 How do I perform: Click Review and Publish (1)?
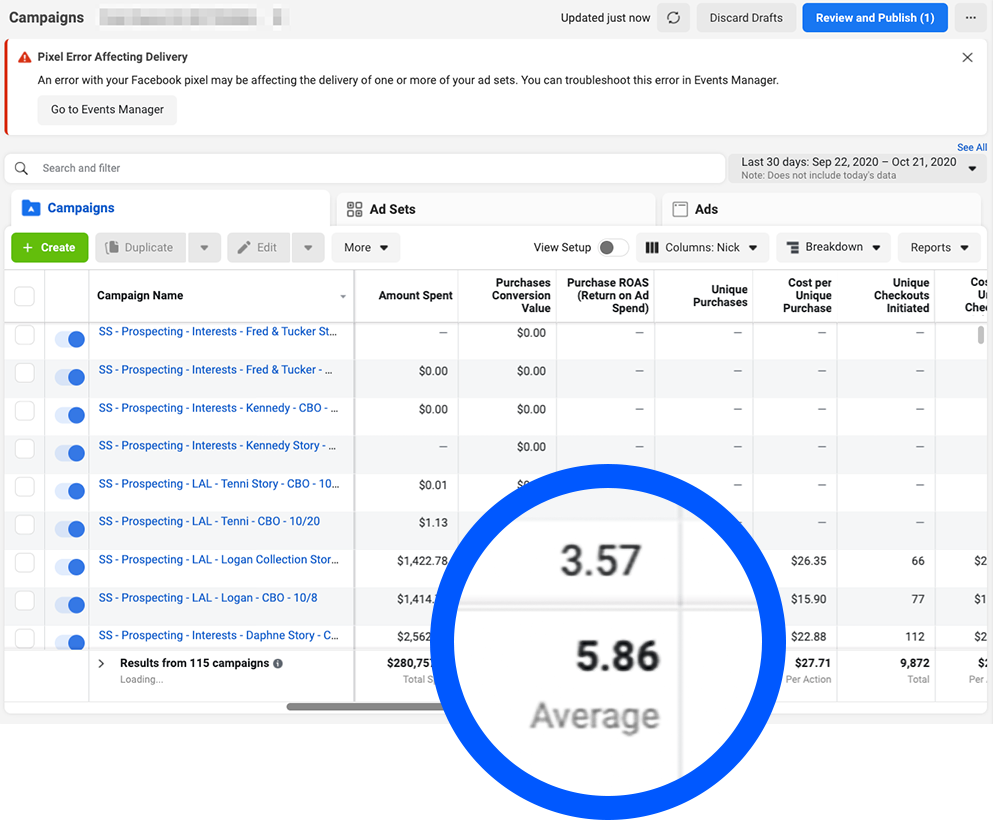(875, 18)
